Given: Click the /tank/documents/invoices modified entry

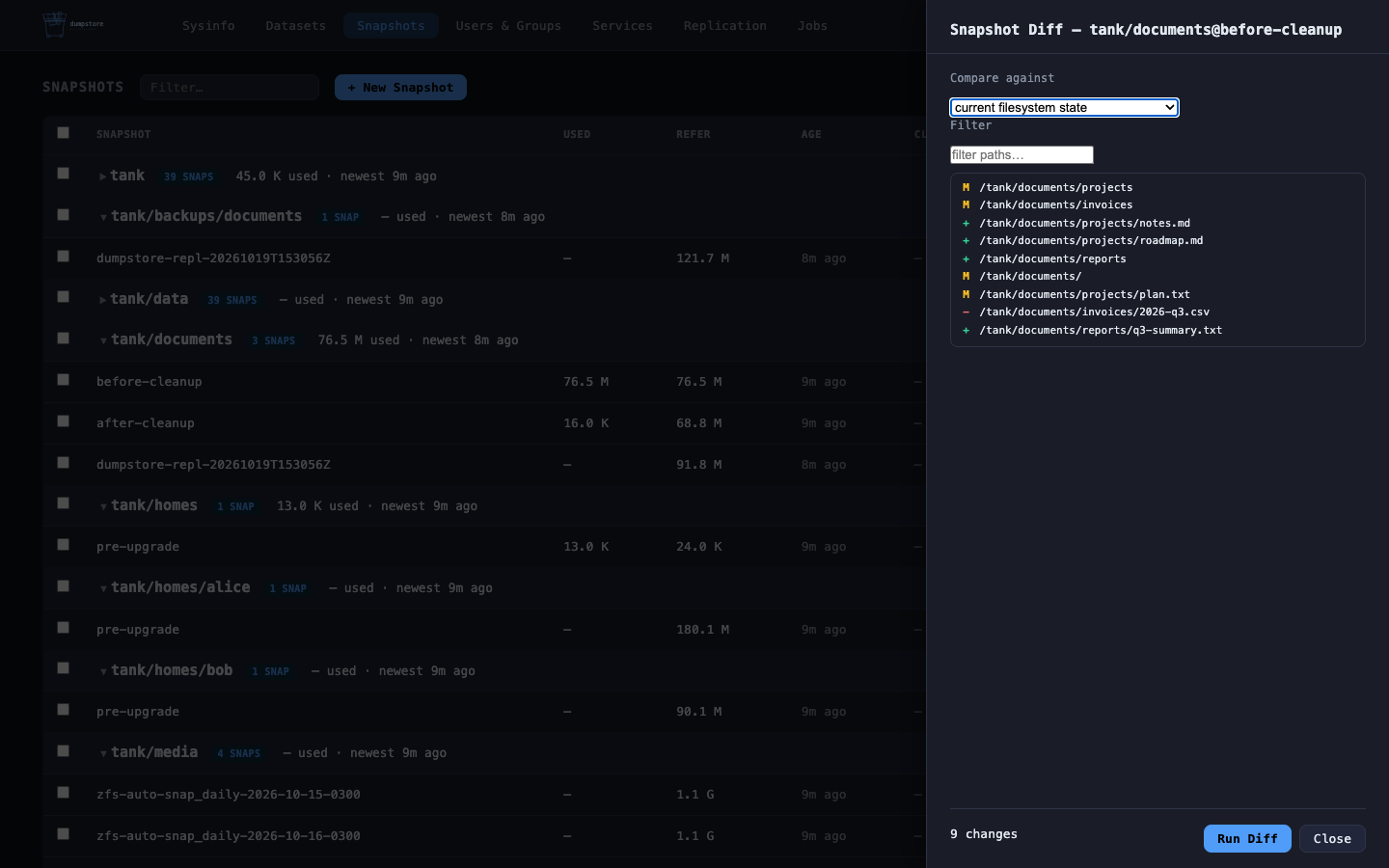Looking at the screenshot, I should click(1157, 204).
